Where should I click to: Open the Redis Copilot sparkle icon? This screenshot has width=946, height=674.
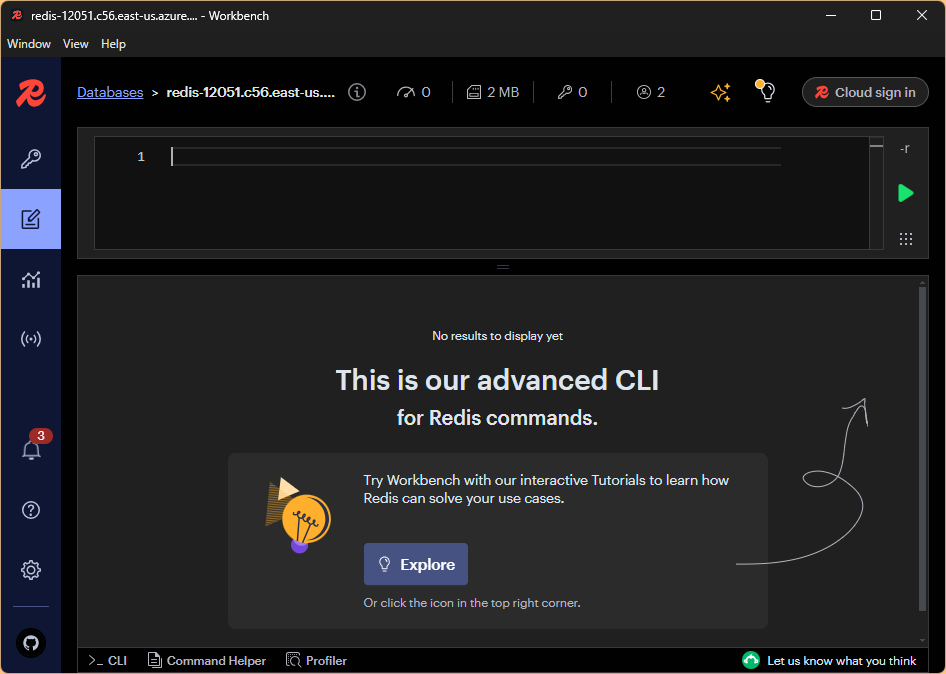[720, 92]
